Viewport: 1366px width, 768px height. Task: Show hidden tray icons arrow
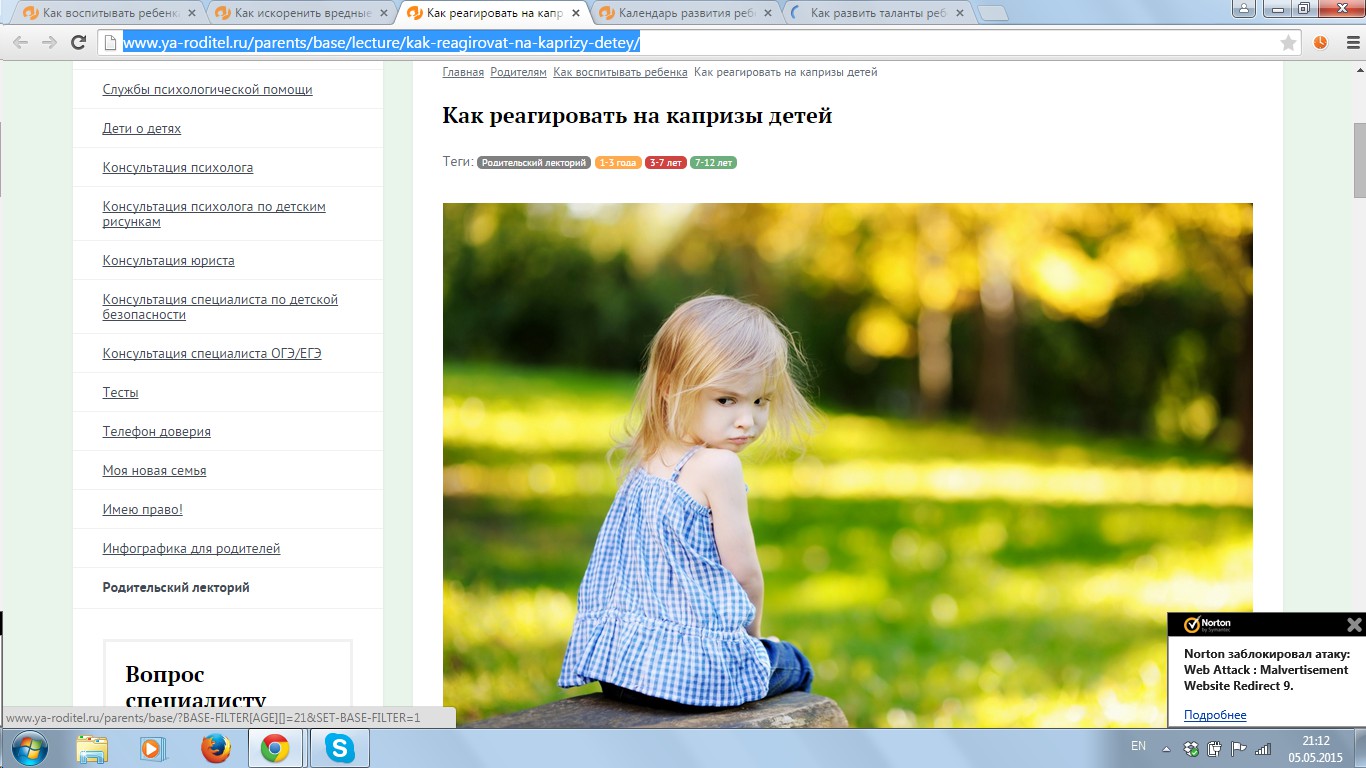(1165, 748)
